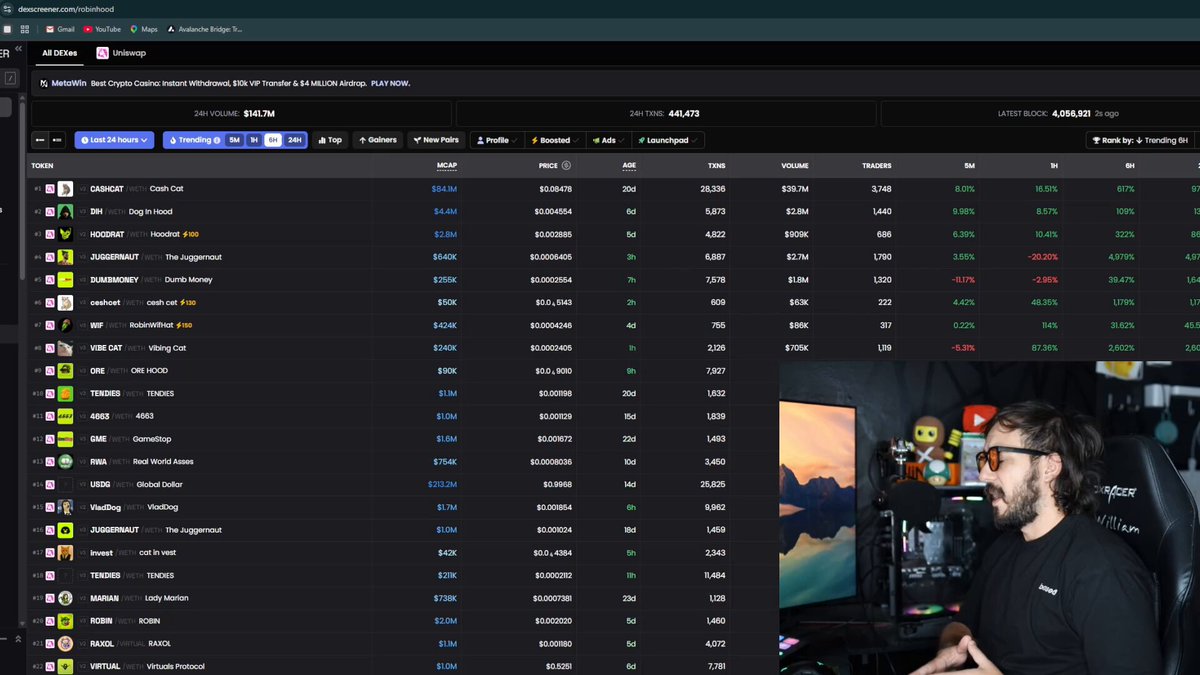The width and height of the screenshot is (1200, 675).
Task: Set trending timeframe to 6H
Action: [x=273, y=140]
